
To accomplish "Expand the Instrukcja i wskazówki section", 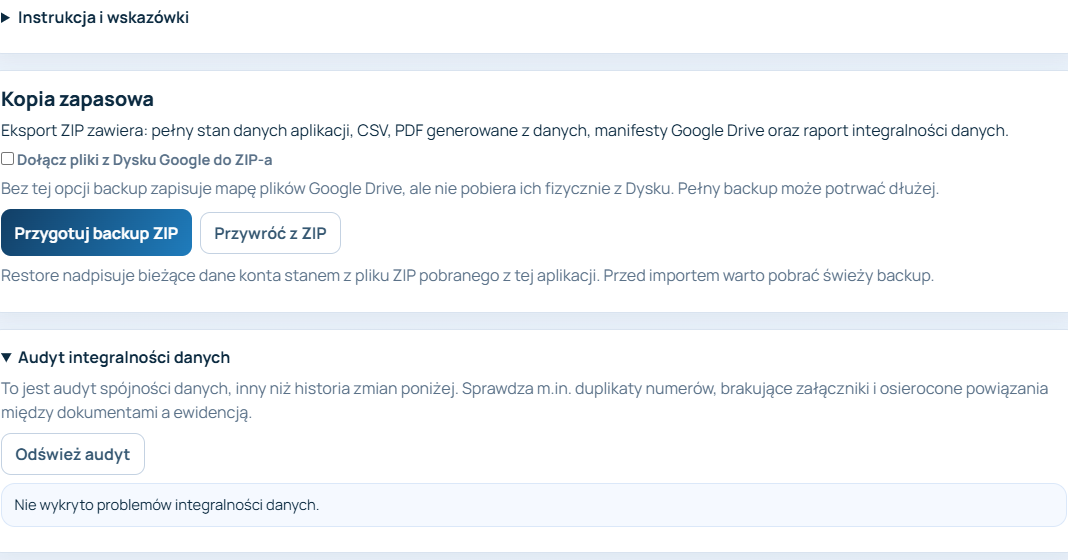I will (95, 18).
